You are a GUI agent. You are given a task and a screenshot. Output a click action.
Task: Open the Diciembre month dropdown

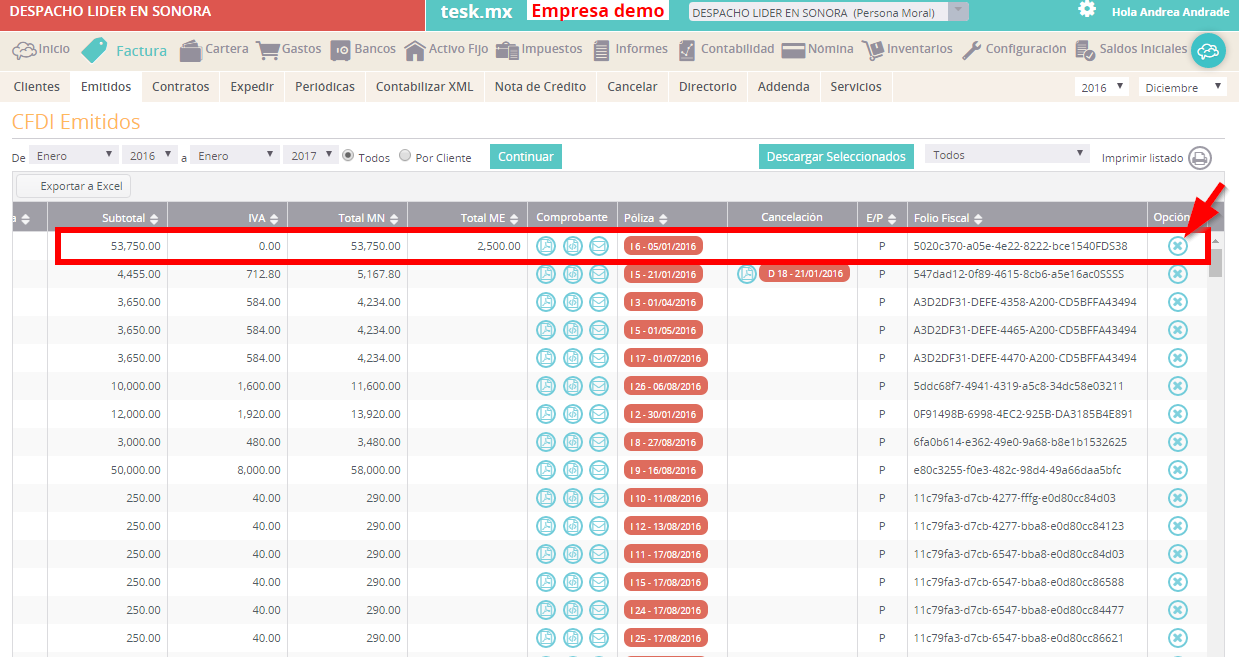1183,88
